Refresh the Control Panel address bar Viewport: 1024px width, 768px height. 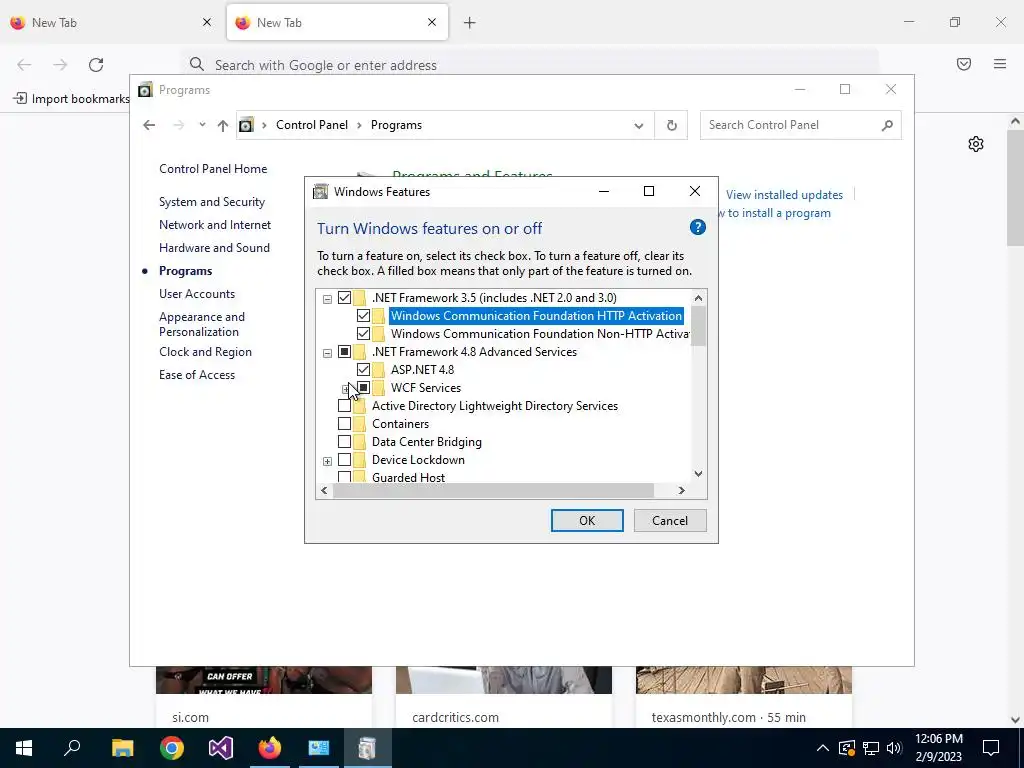click(x=671, y=125)
